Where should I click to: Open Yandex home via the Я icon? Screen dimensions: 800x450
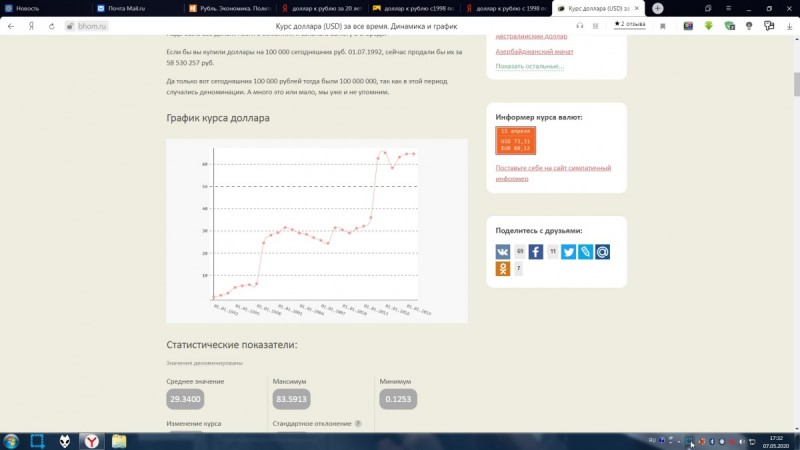(31, 26)
